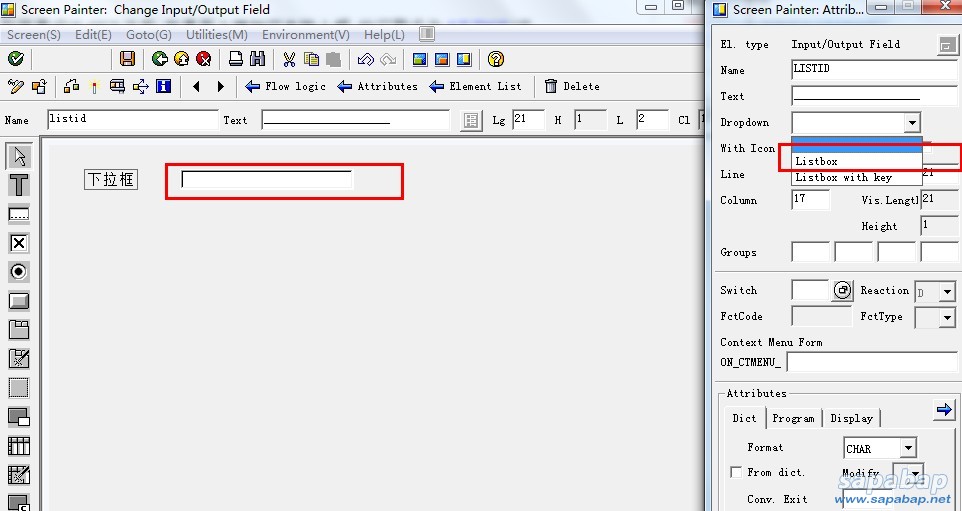962x511 pixels.
Task: Select the Text field tool in palette
Action: (18, 185)
